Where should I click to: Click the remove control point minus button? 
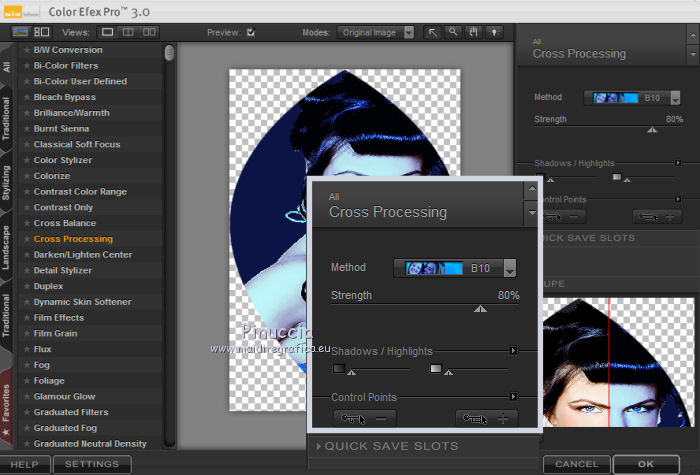(x=366, y=419)
